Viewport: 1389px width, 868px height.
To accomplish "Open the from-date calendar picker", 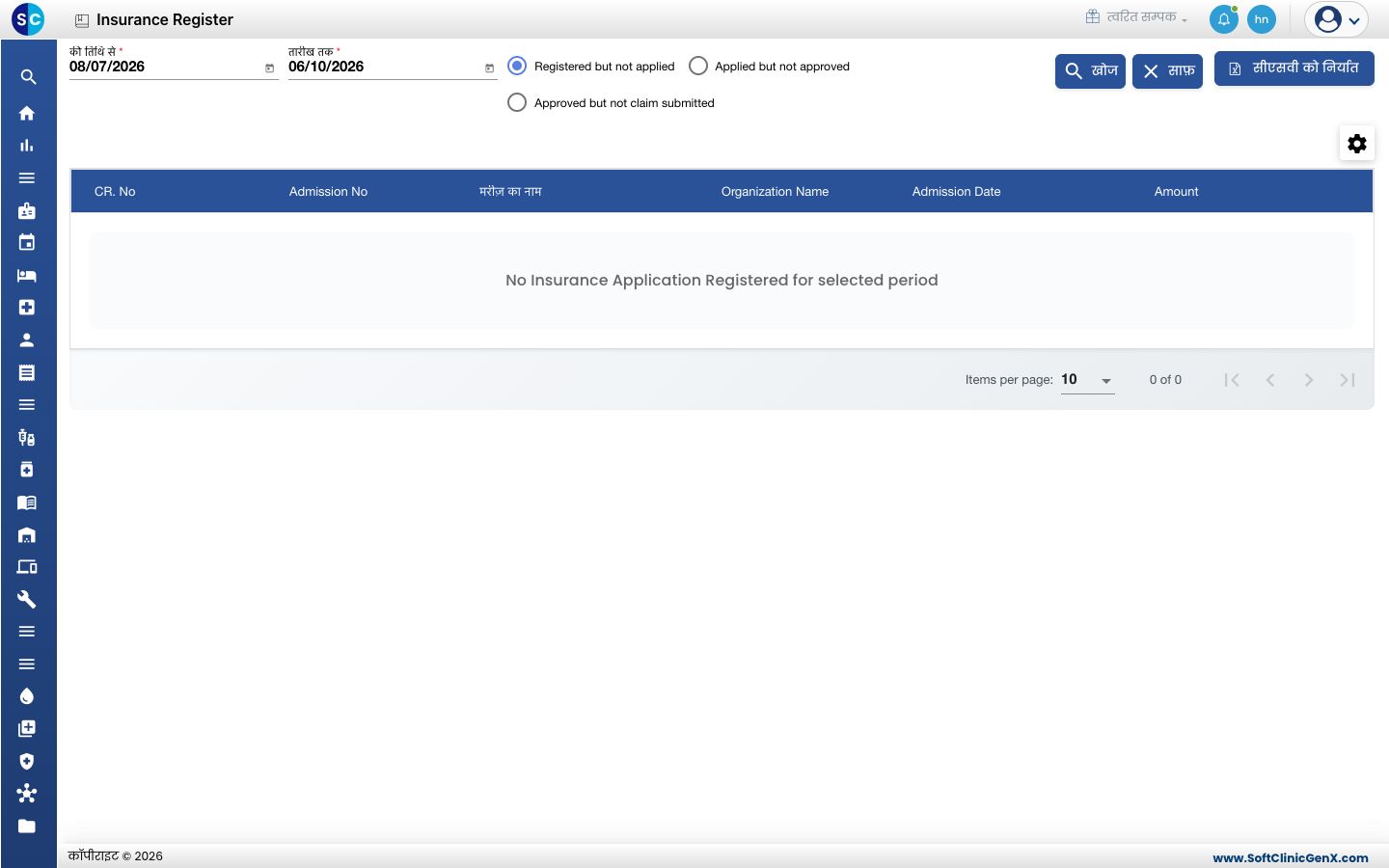I will pos(269,68).
